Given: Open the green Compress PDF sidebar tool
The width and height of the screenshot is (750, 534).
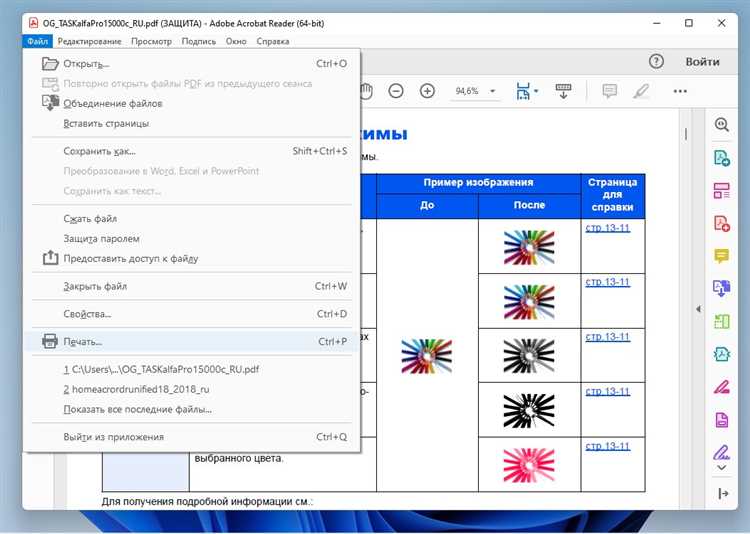Looking at the screenshot, I should pos(721,321).
